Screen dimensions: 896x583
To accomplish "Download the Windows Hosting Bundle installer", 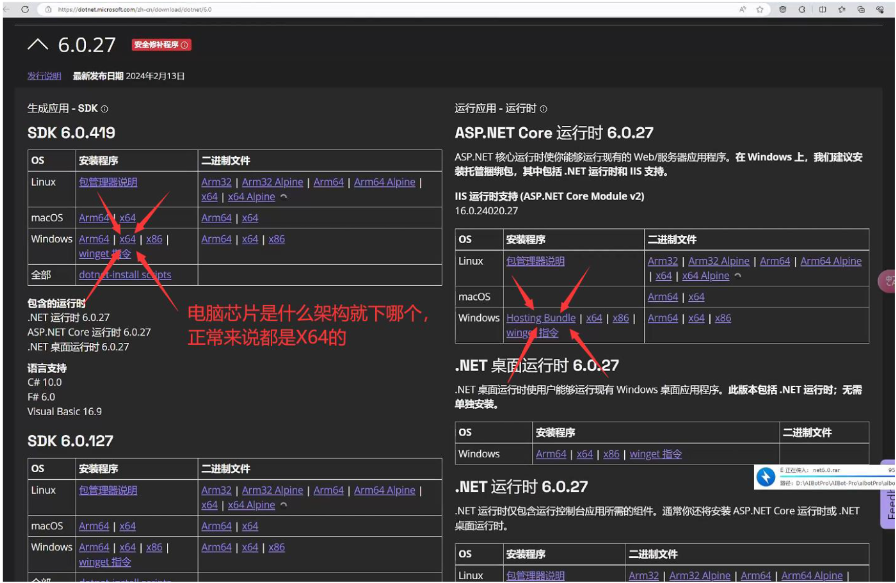I will coord(541,318).
